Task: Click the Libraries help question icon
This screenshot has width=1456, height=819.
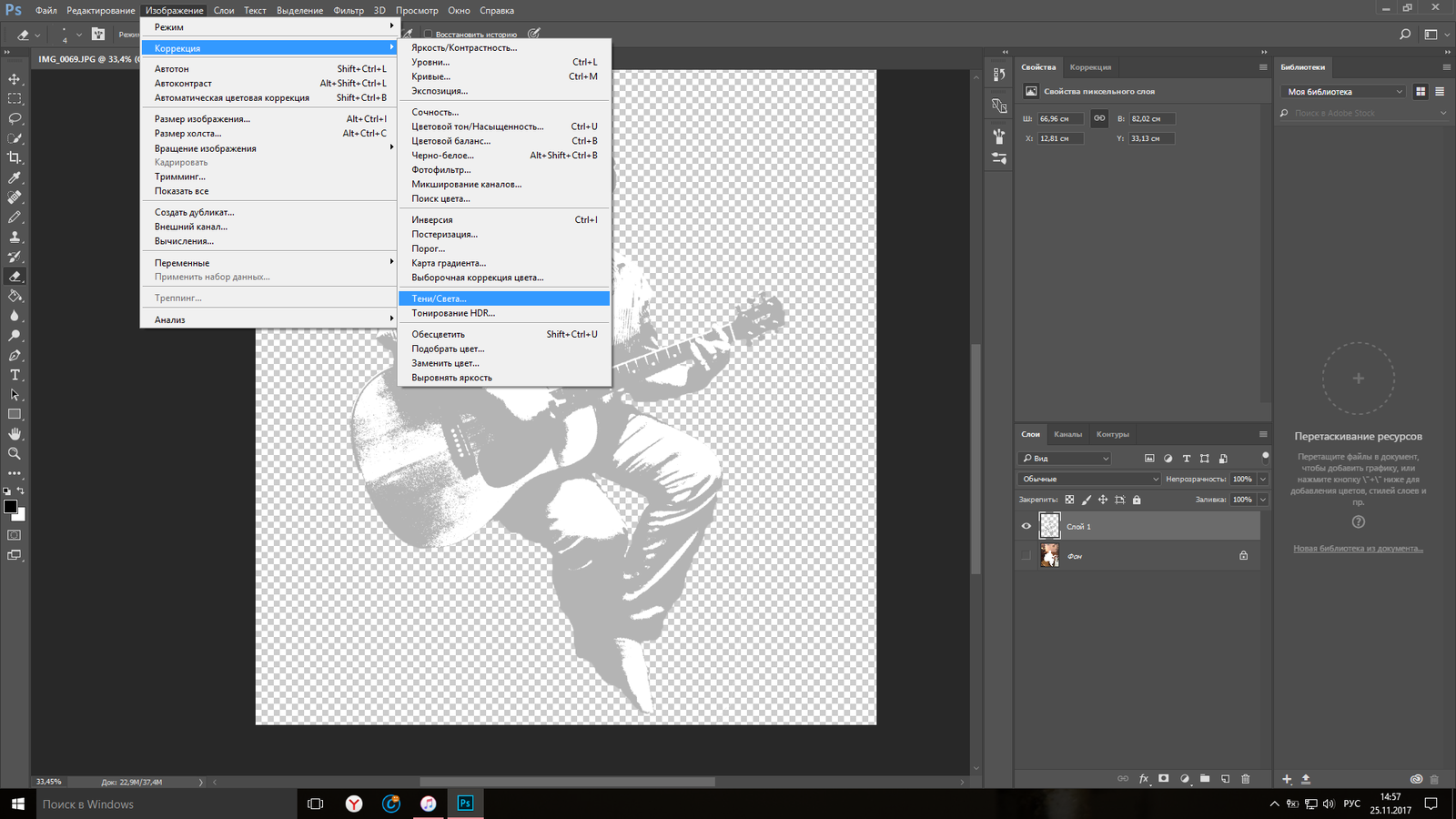Action: tap(1359, 522)
